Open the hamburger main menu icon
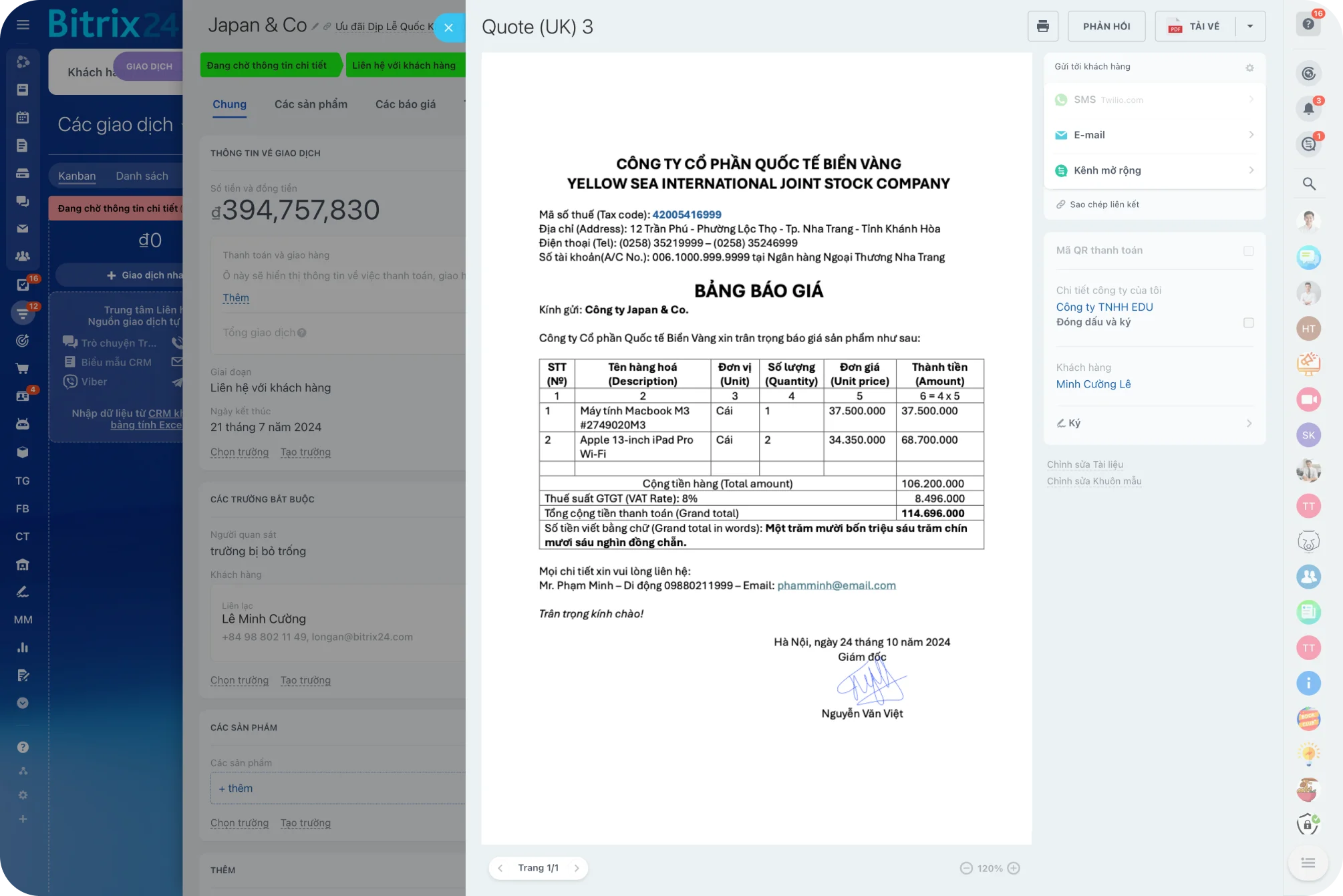The height and width of the screenshot is (896, 1343). click(x=23, y=25)
